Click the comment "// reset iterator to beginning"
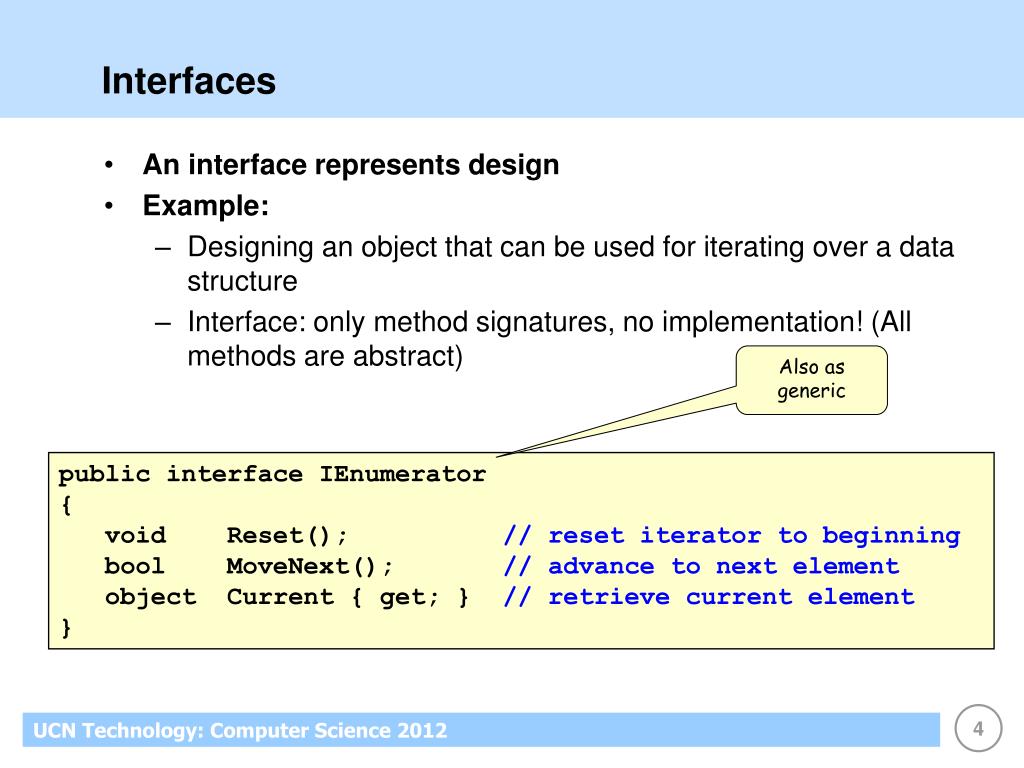Image resolution: width=1024 pixels, height=768 pixels. [x=731, y=536]
